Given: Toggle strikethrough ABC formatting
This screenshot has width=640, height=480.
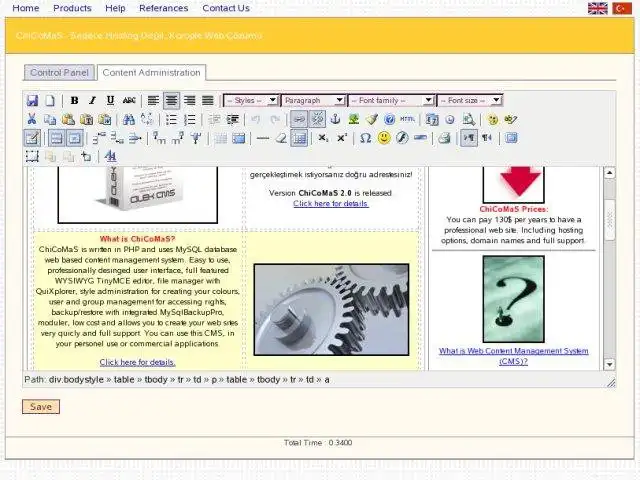Looking at the screenshot, I should (x=129, y=100).
